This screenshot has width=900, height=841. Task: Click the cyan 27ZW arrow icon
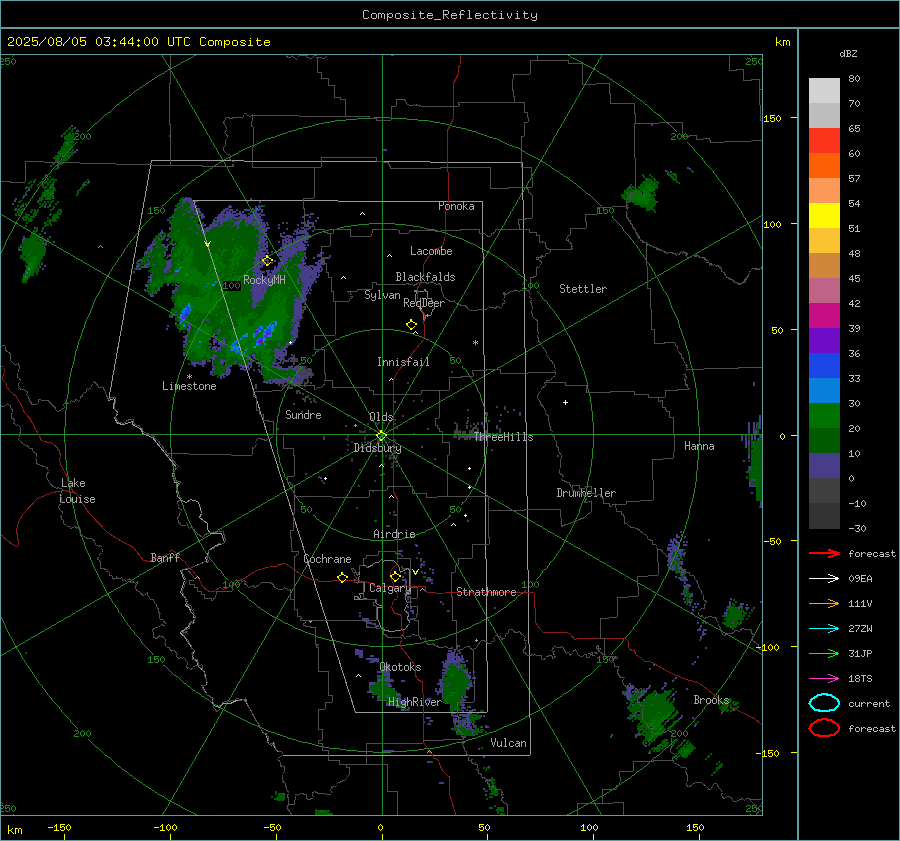tap(824, 629)
